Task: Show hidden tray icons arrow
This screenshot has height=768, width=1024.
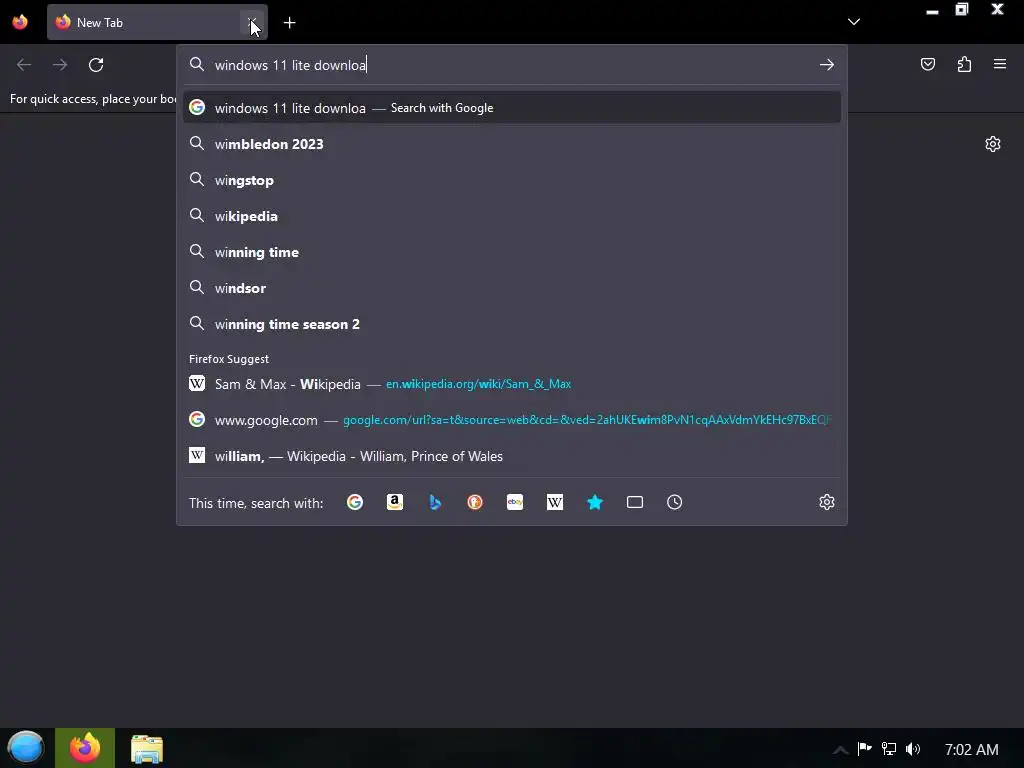Action: click(840, 750)
